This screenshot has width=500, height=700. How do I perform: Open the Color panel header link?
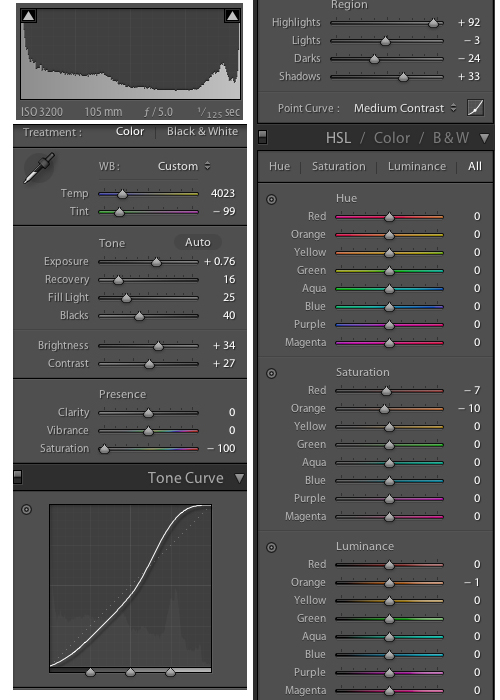(x=392, y=138)
